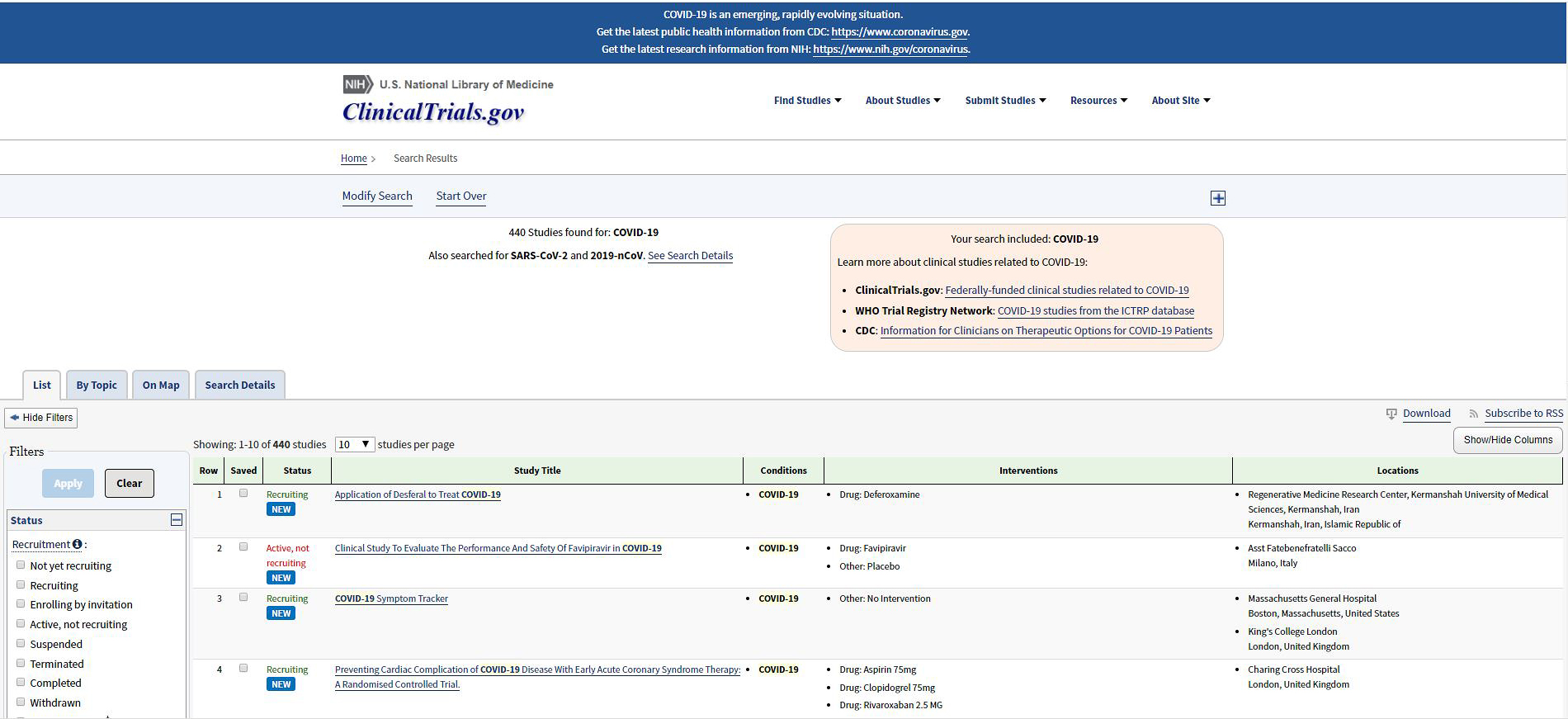
Task: Click Start Over link
Action: (461, 196)
